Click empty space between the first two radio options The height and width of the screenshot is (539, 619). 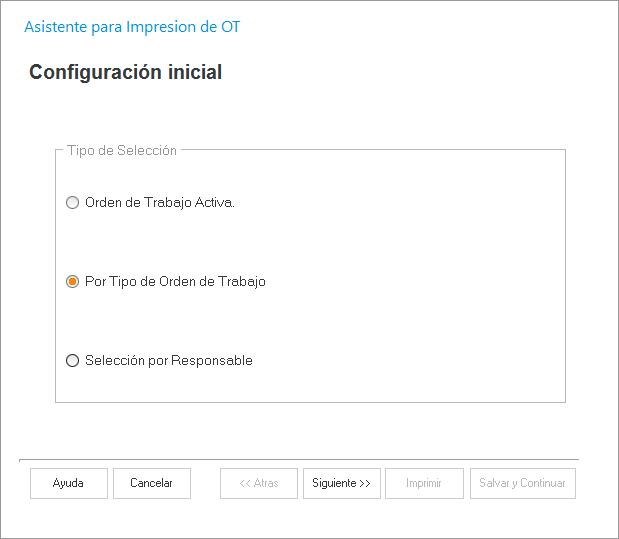tap(300, 242)
